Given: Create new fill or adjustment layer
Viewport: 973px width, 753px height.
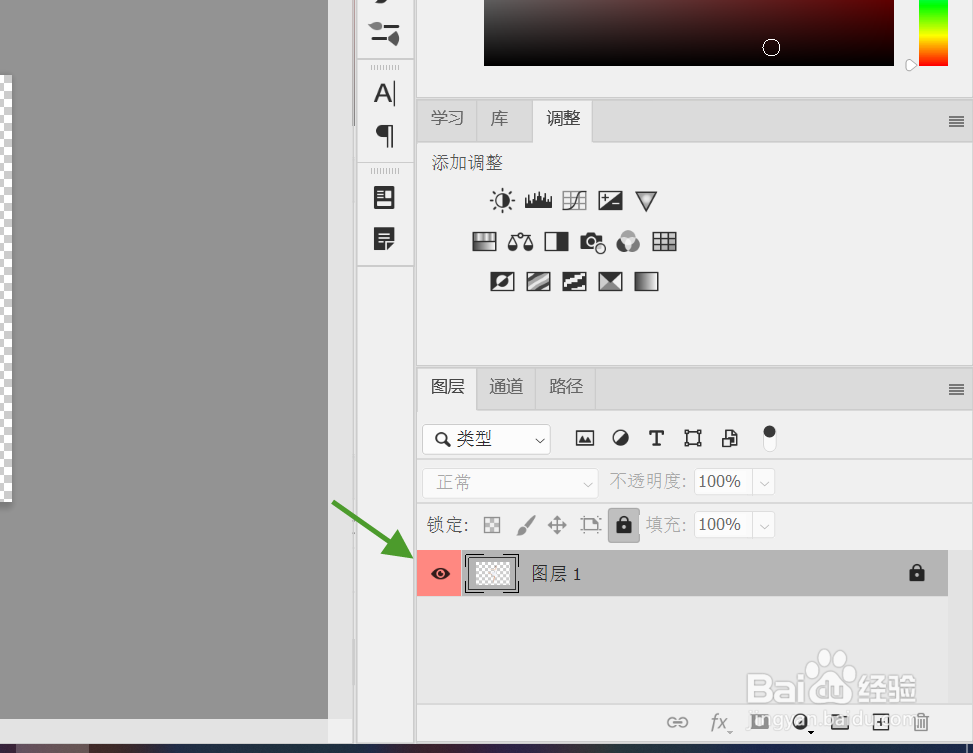Looking at the screenshot, I should 801,722.
